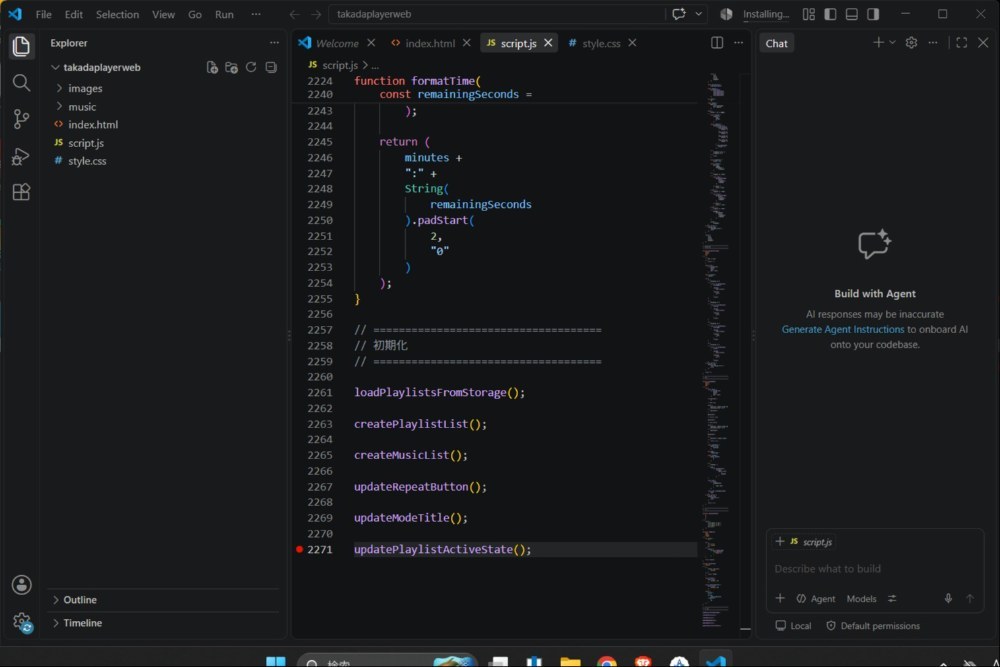Collapse all folders in the Explorer
The height and width of the screenshot is (667, 1000).
coord(271,68)
